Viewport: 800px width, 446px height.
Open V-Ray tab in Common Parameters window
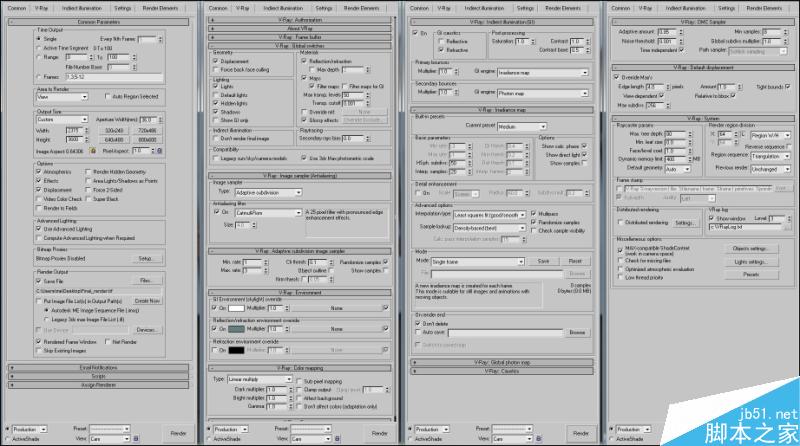point(41,8)
